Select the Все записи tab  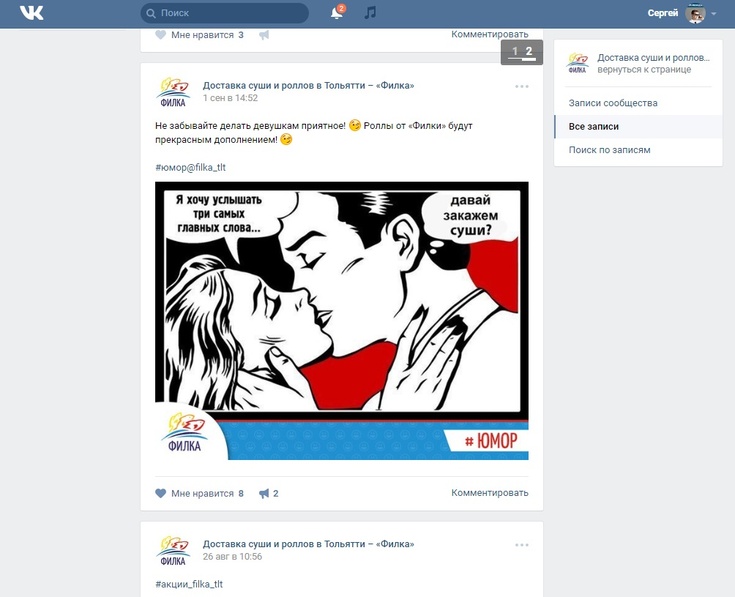click(638, 127)
